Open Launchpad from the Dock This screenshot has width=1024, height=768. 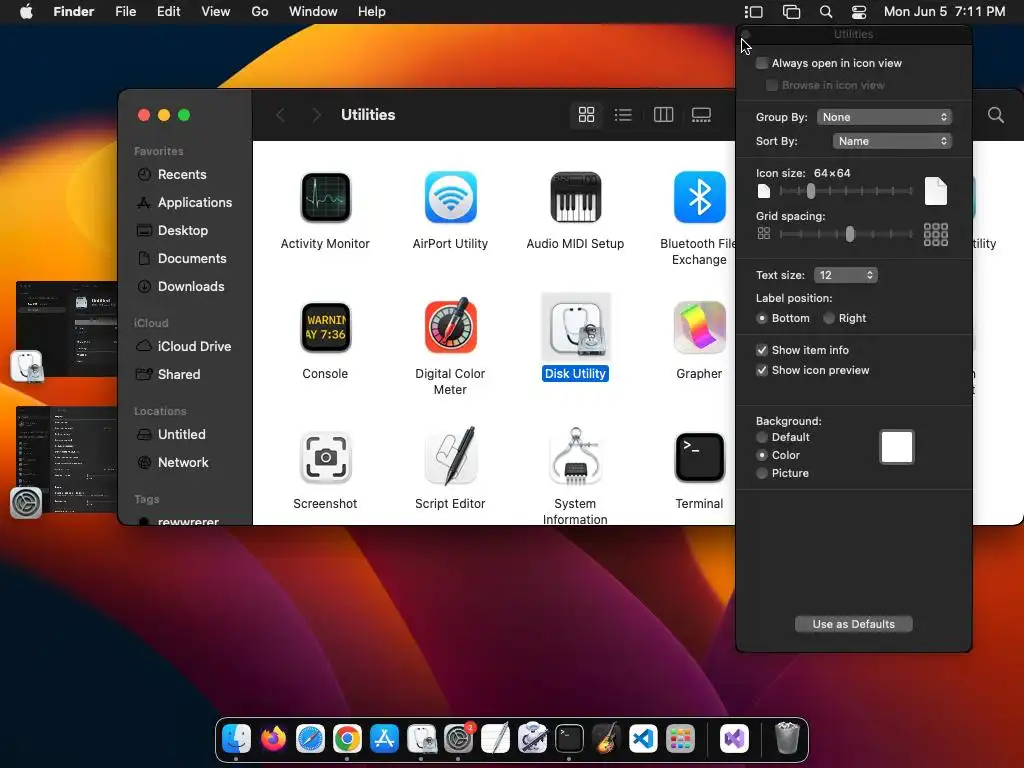680,739
